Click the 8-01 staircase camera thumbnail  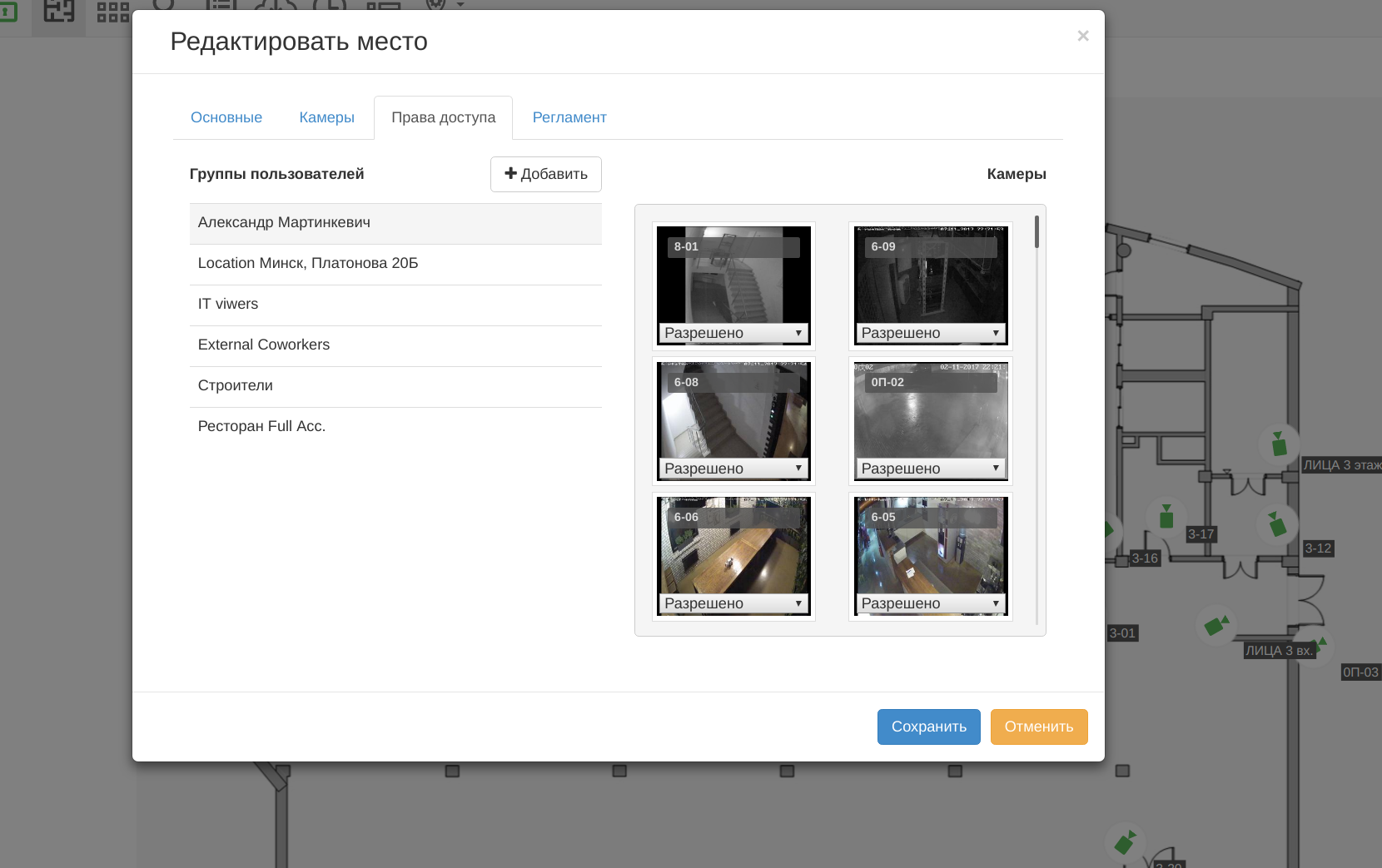coord(733,287)
